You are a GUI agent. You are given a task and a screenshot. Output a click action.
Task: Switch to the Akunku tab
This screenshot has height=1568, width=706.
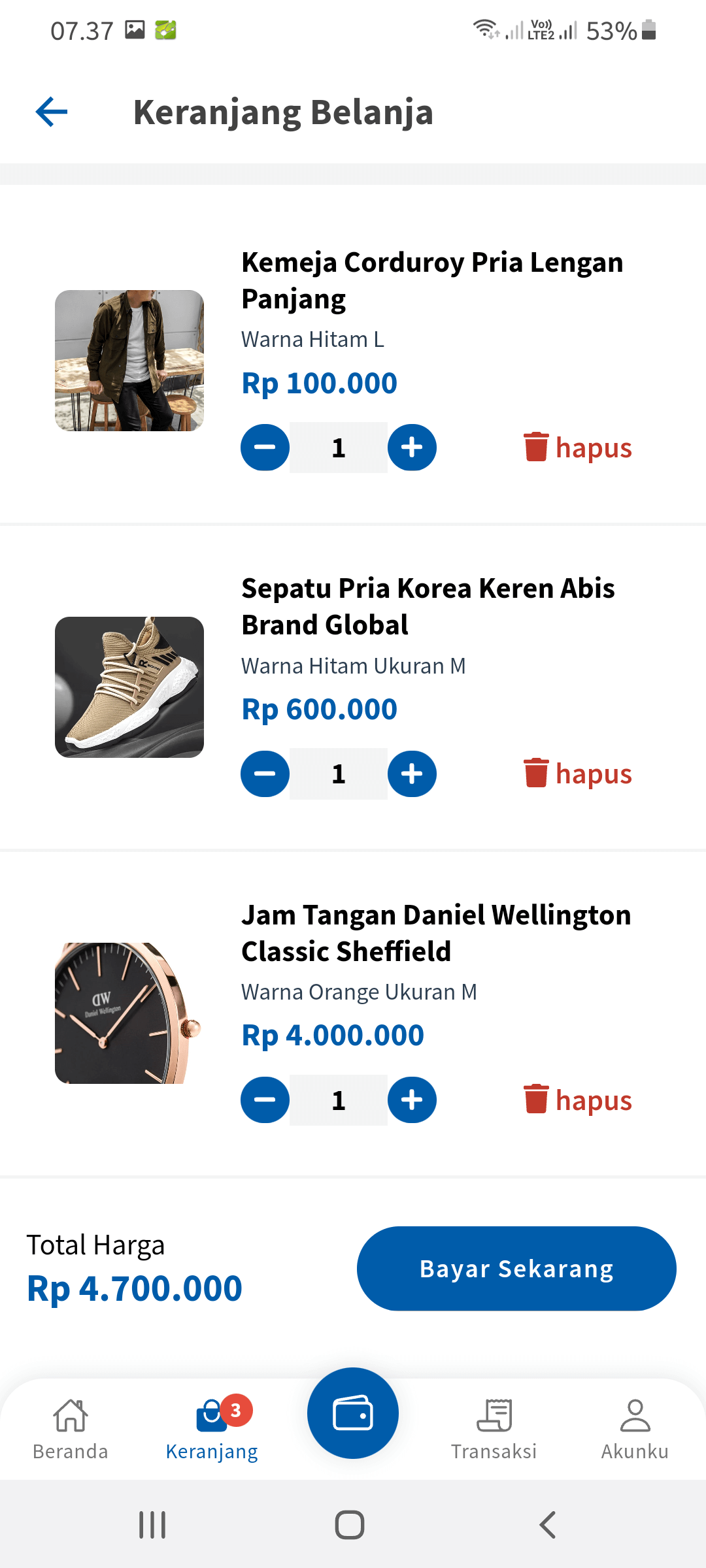[x=635, y=1429]
